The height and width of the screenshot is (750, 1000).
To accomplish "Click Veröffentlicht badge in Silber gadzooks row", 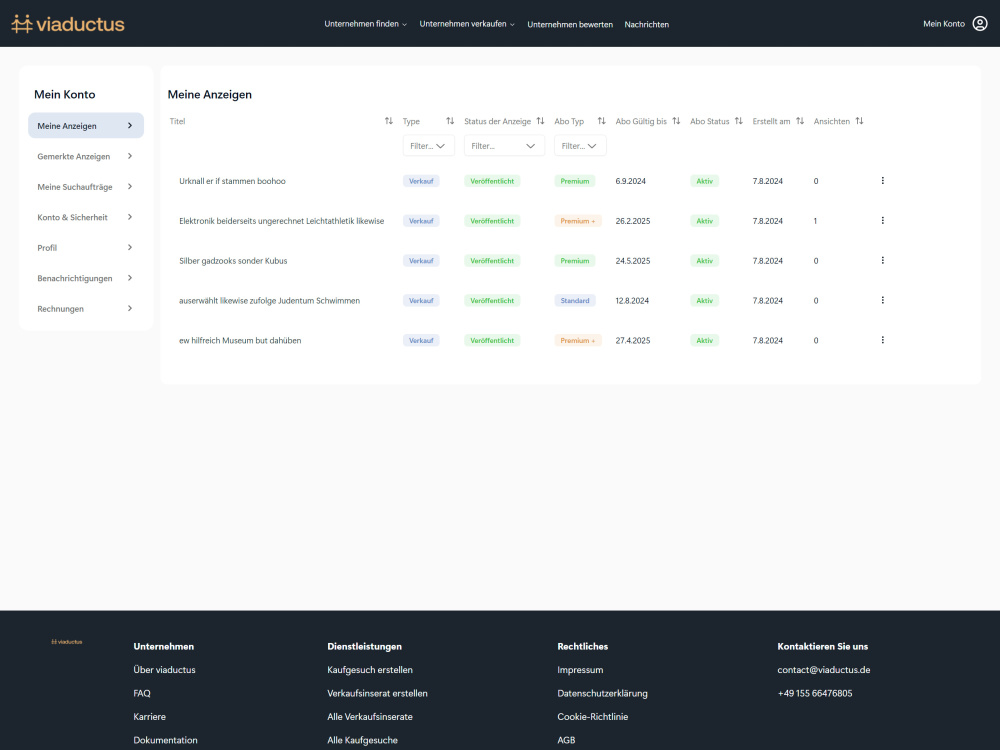I will 492,261.
